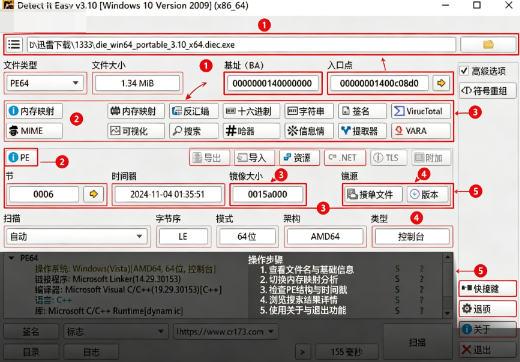Open the .NET button
520x362 pixels.
point(345,157)
